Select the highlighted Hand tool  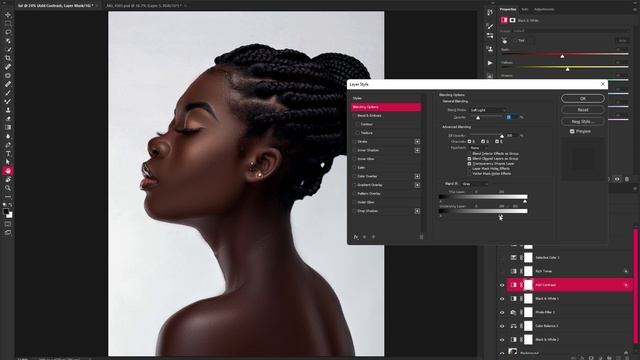tap(8, 171)
